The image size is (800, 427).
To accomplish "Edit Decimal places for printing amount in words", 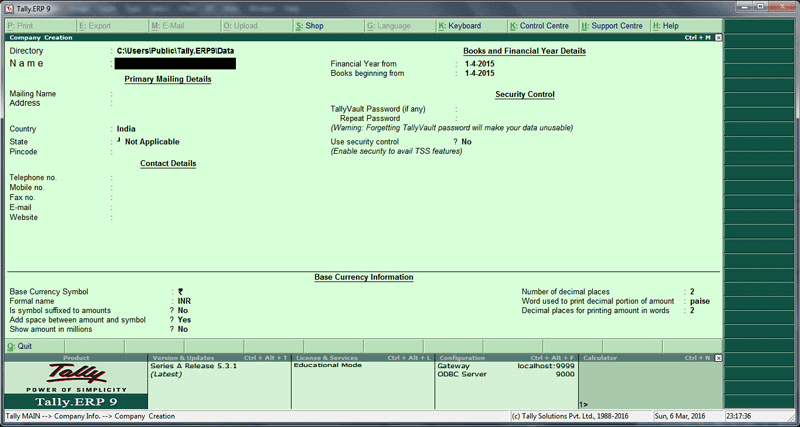I will (692, 311).
